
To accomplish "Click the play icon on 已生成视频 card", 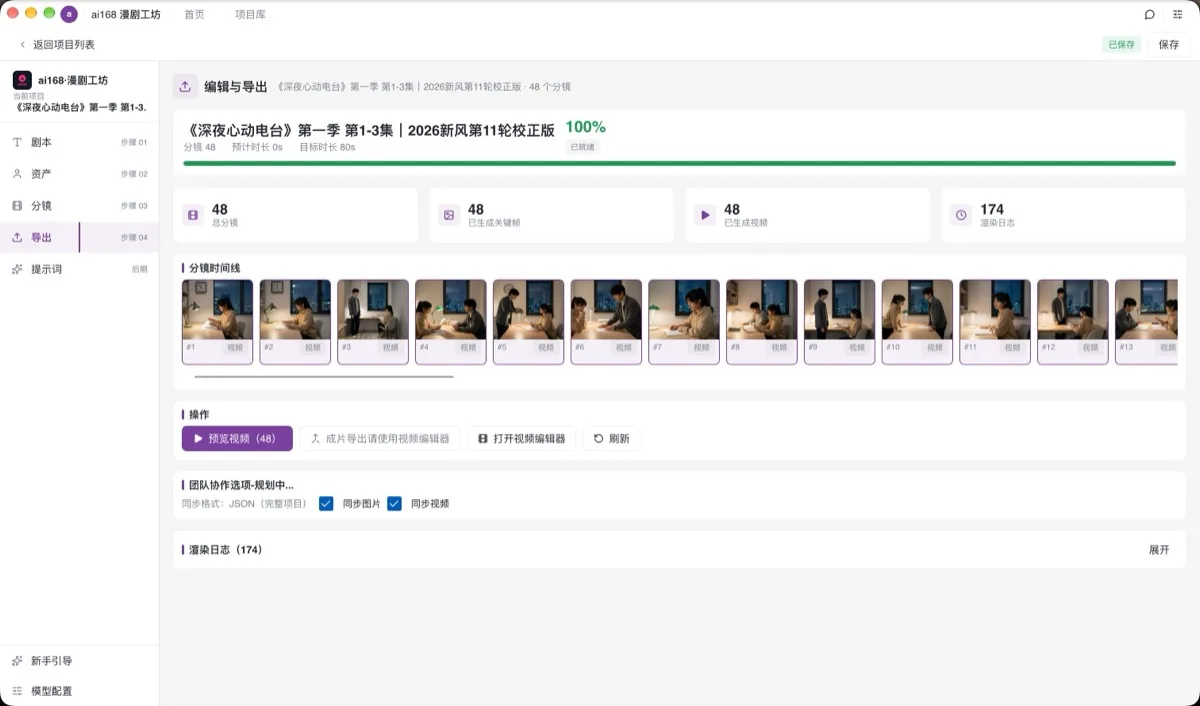I will click(x=705, y=215).
